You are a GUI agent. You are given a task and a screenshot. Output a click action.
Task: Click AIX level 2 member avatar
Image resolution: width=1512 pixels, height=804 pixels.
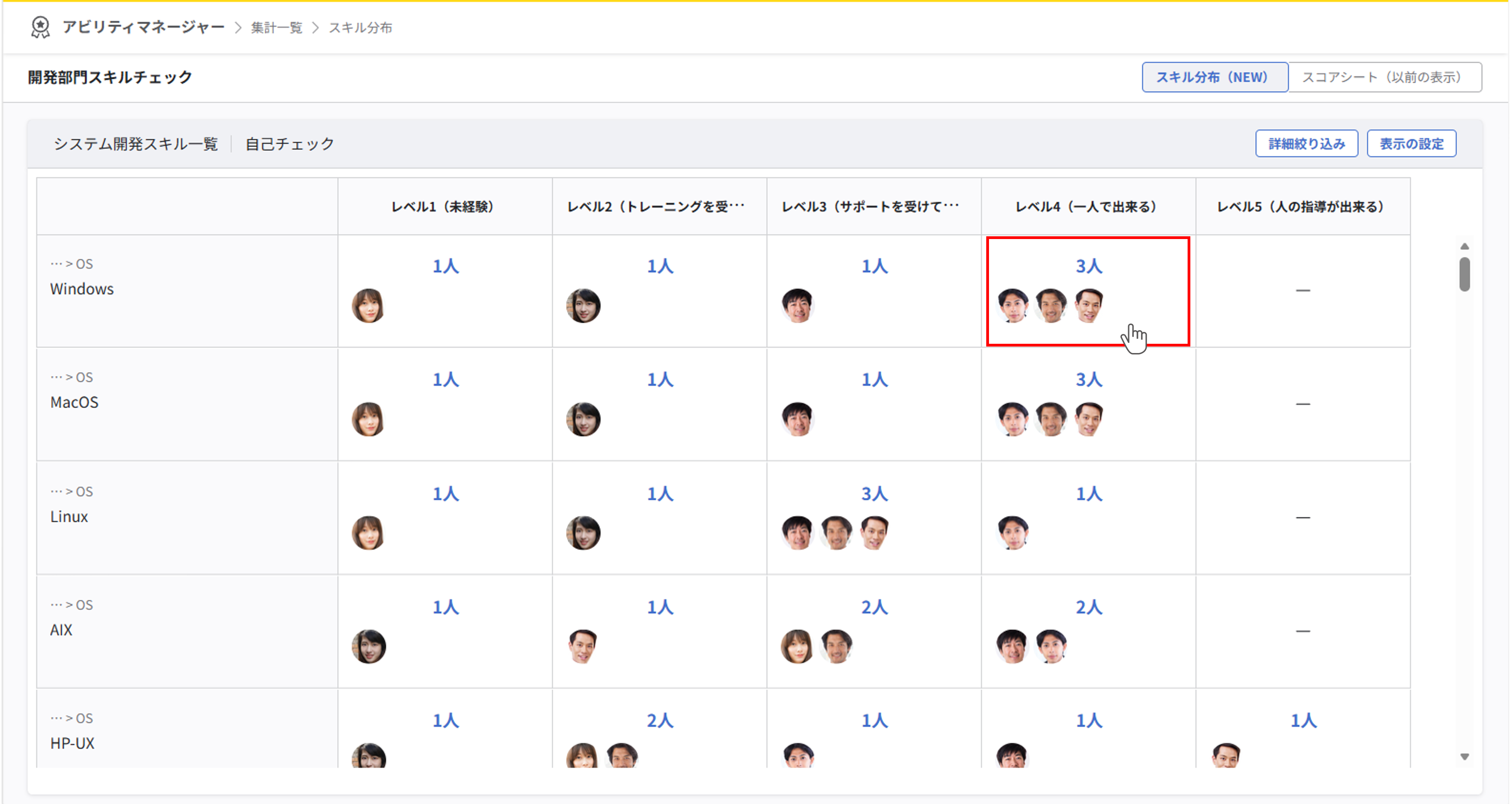pos(583,647)
